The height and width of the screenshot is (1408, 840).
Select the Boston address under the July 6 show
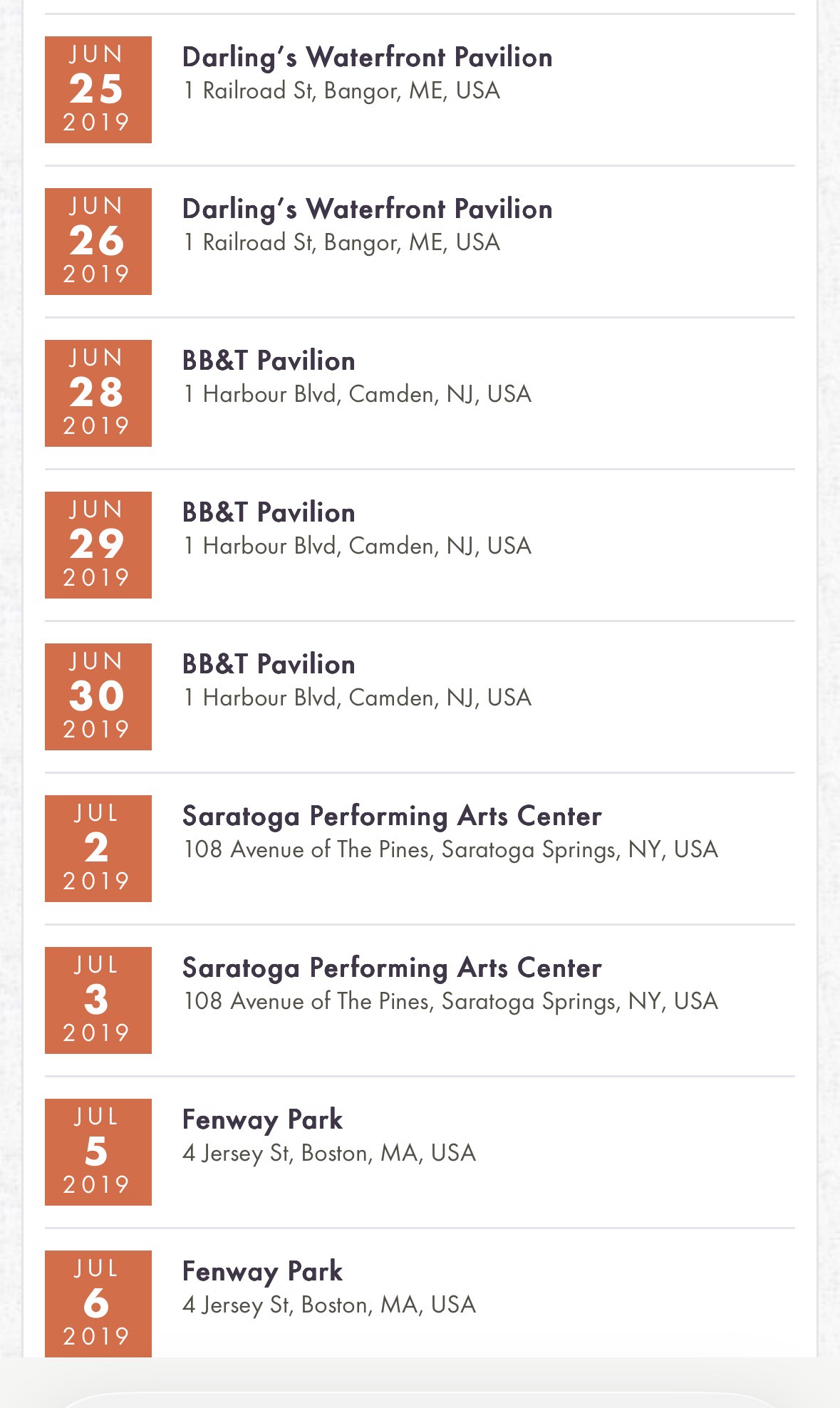(329, 1305)
